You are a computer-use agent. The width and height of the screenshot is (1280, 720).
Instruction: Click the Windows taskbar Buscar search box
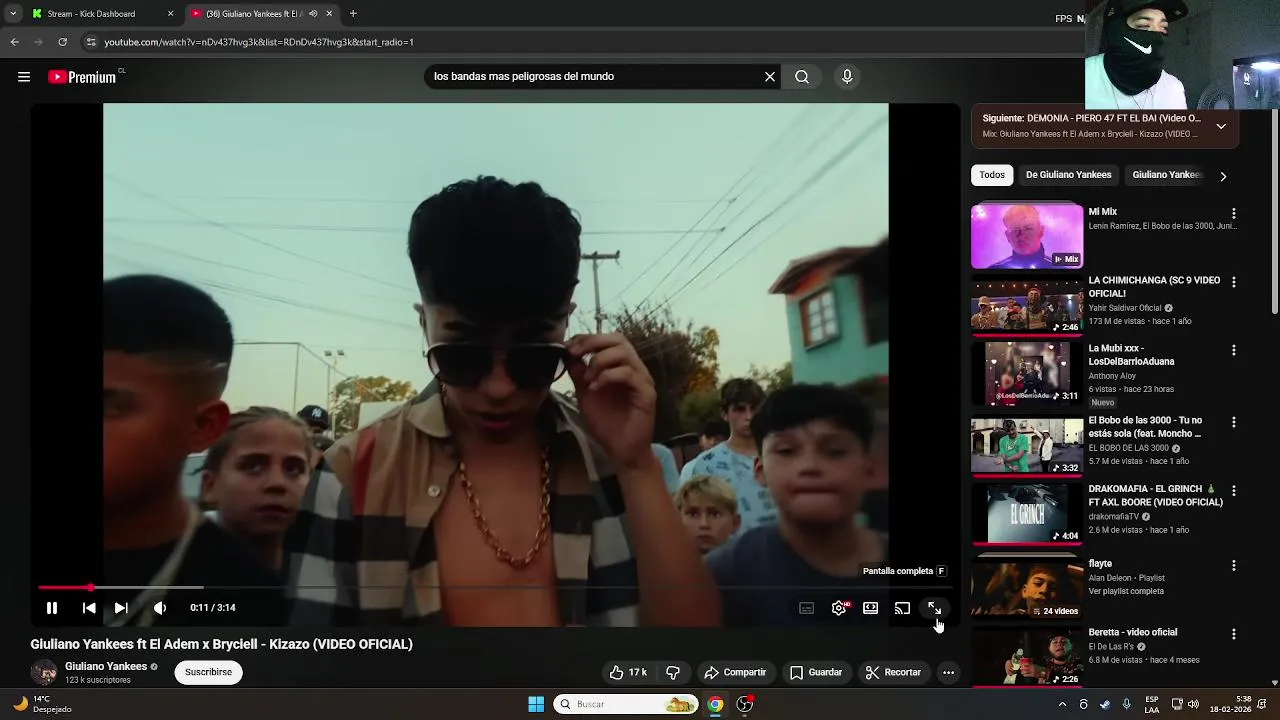coord(626,704)
